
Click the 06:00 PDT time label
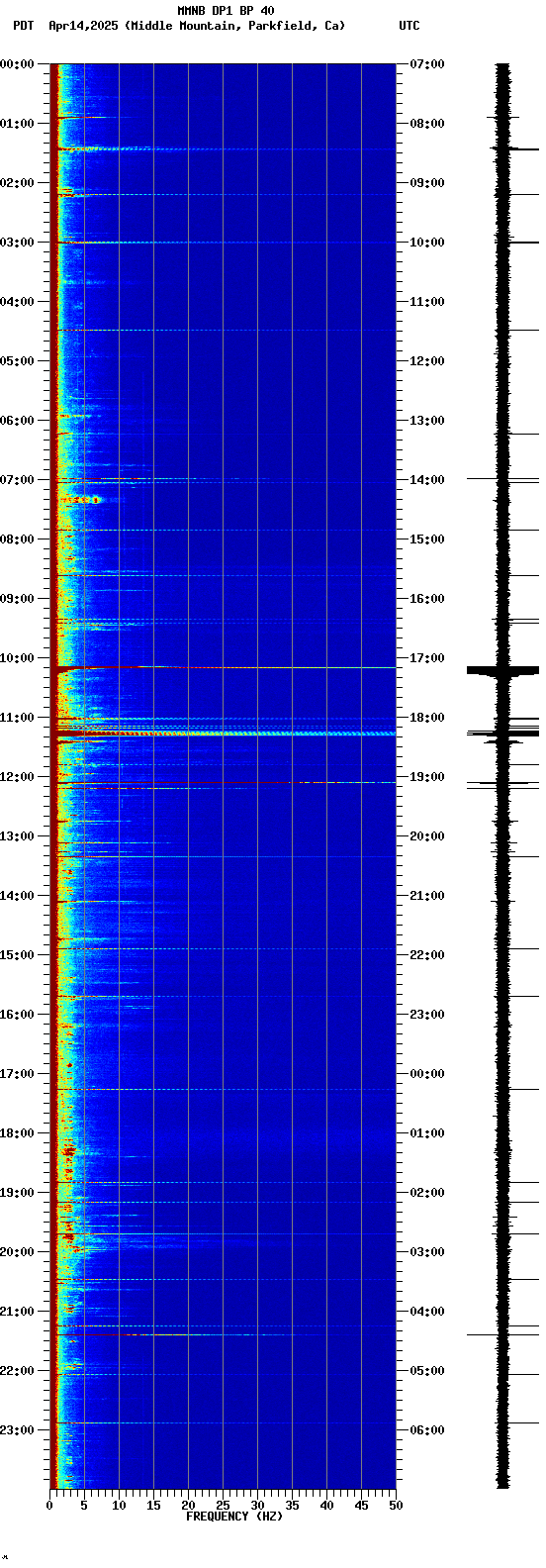click(x=18, y=421)
